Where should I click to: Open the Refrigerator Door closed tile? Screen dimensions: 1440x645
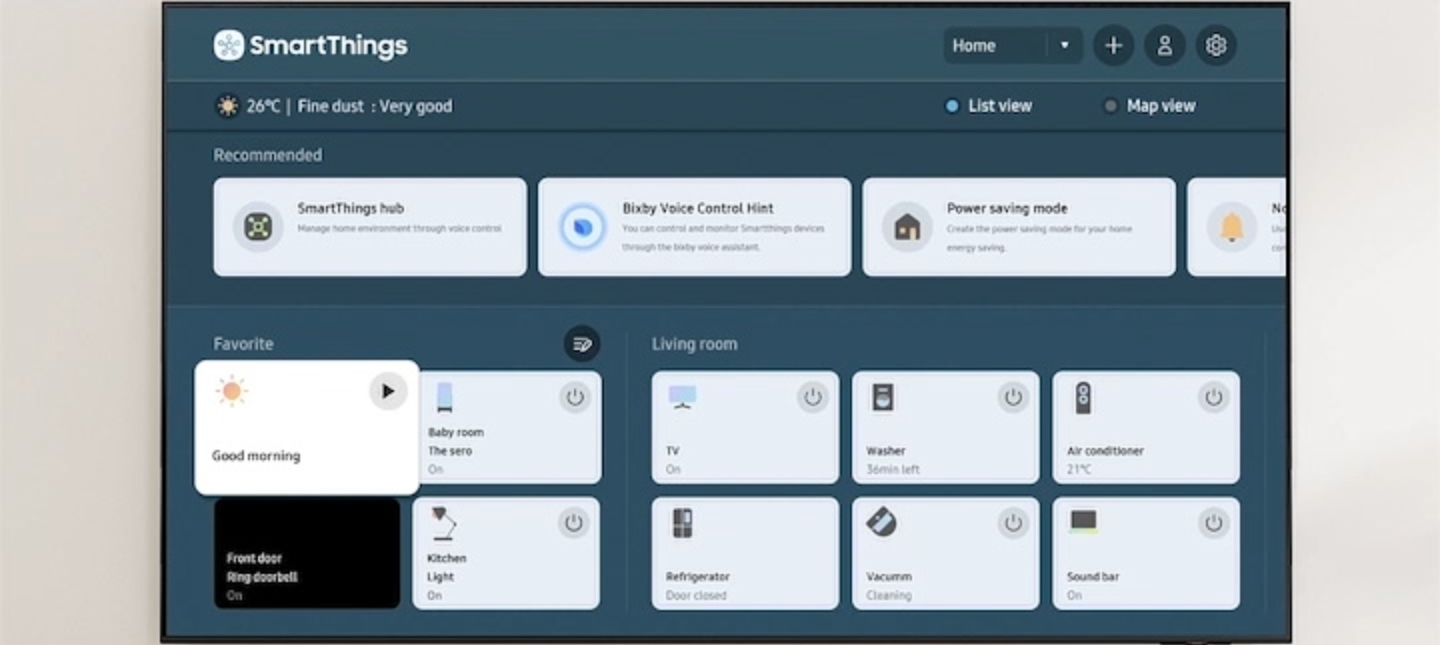745,553
